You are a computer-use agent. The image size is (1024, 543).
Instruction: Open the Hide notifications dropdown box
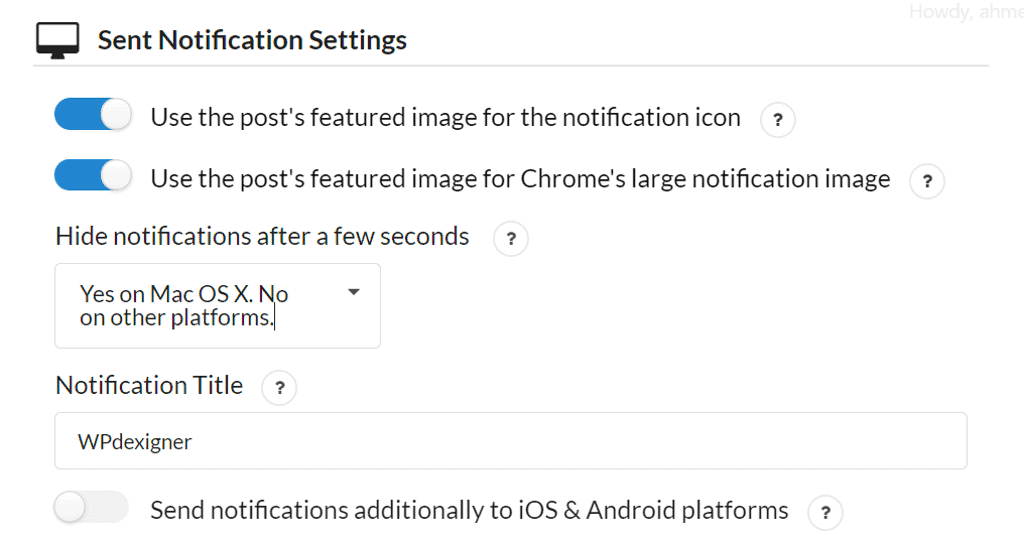click(x=217, y=306)
